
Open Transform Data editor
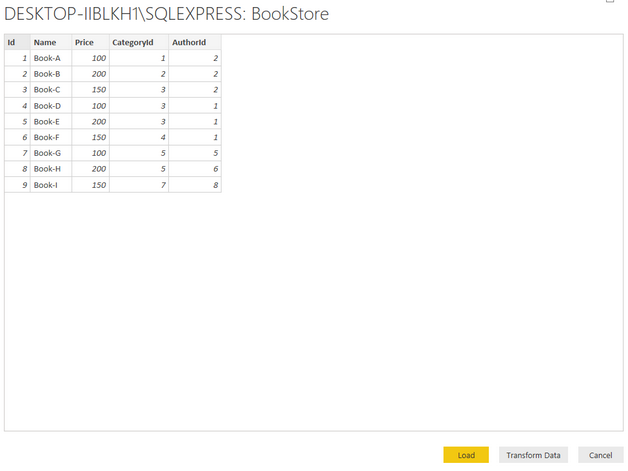coord(533,455)
